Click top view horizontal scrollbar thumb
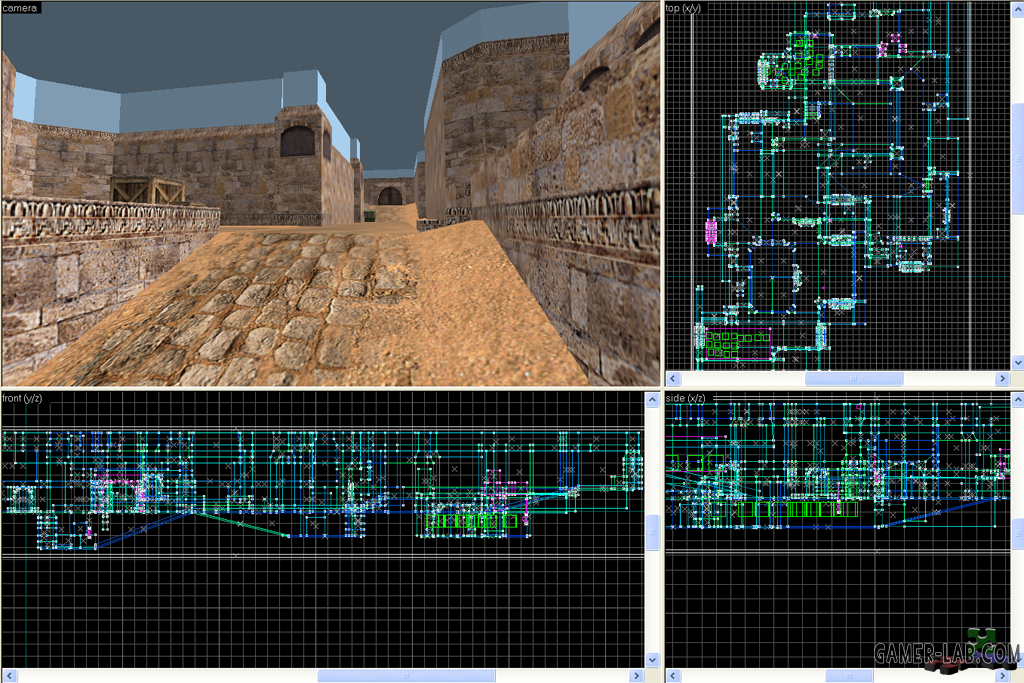 point(854,379)
